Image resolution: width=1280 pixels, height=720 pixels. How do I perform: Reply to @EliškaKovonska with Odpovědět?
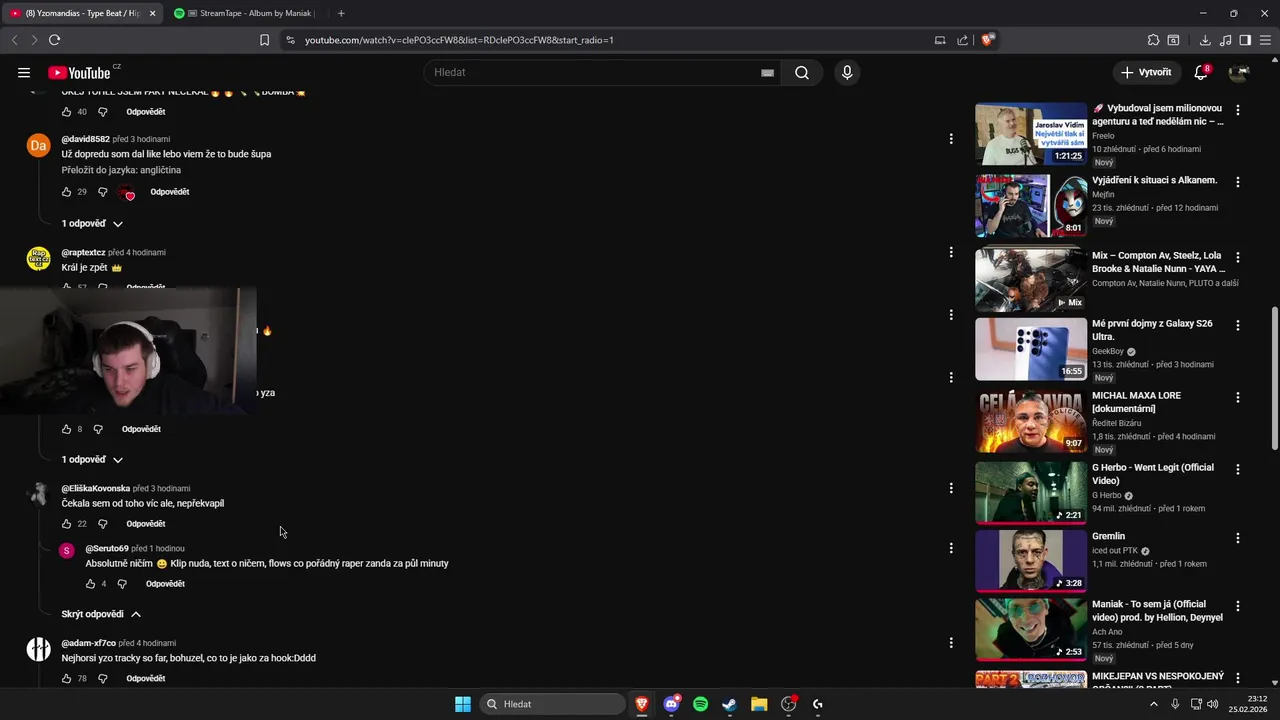tap(146, 524)
